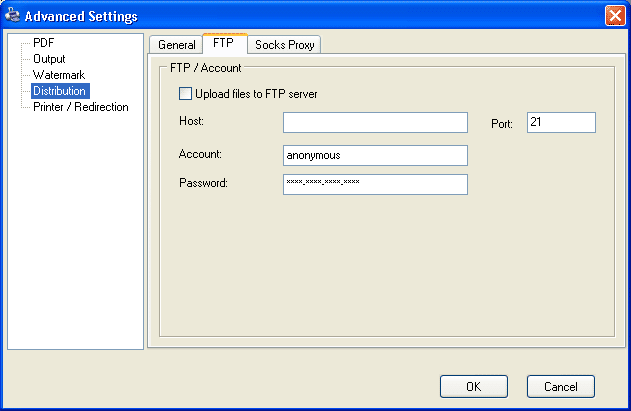Enable Upload files to FTP server
Image resolution: width=631 pixels, height=411 pixels.
[x=185, y=94]
